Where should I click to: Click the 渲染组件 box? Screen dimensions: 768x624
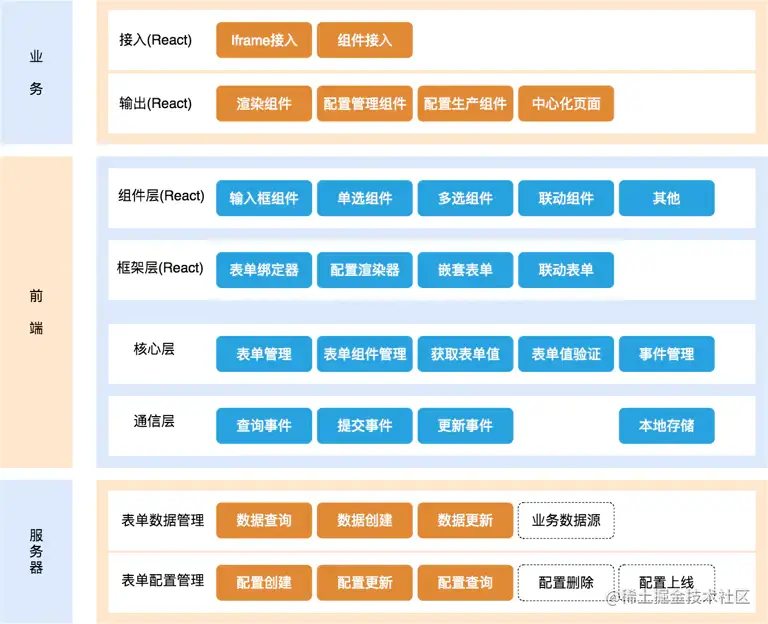coord(264,103)
